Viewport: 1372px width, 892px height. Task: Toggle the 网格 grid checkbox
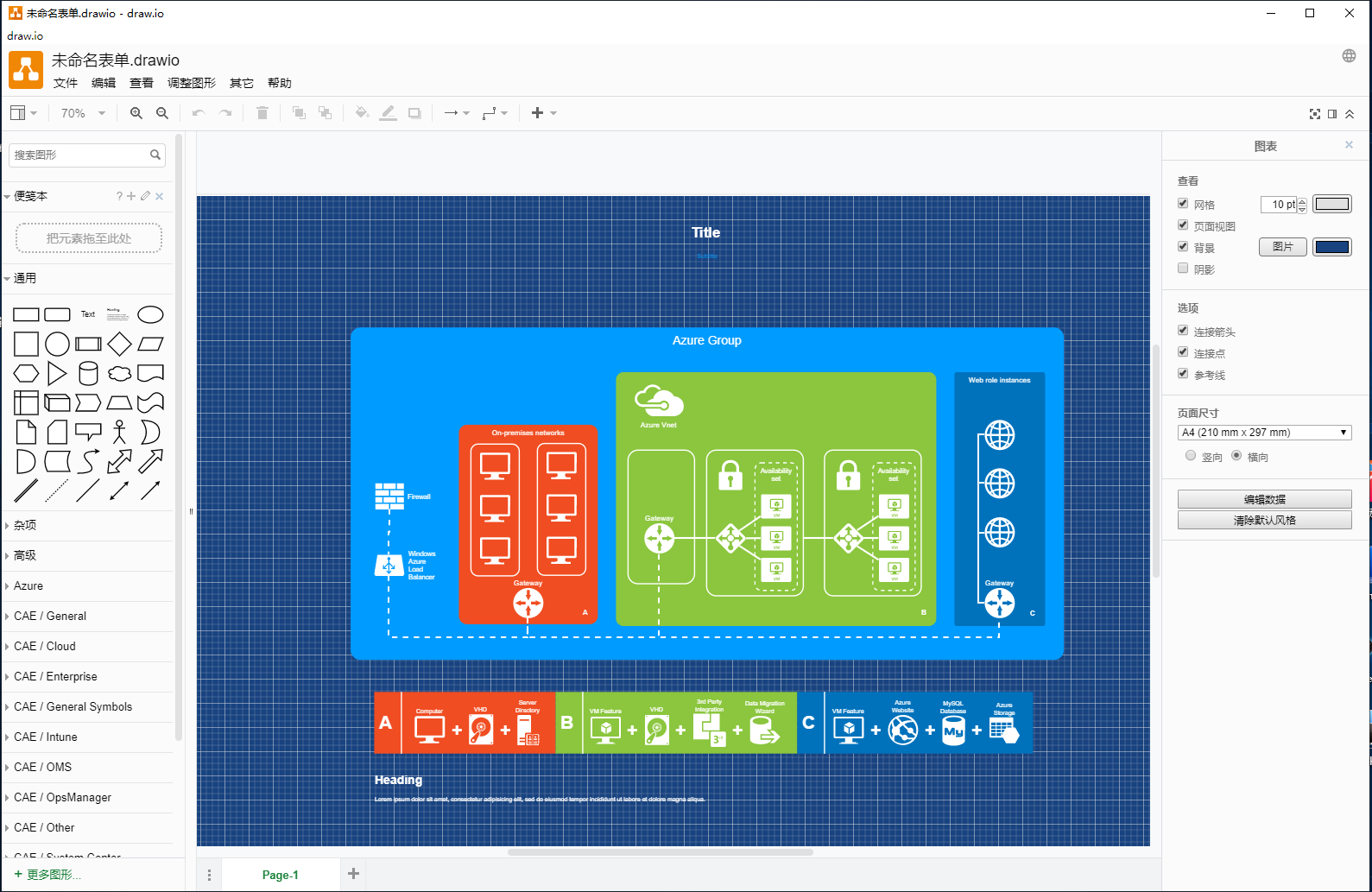pyautogui.click(x=1183, y=204)
